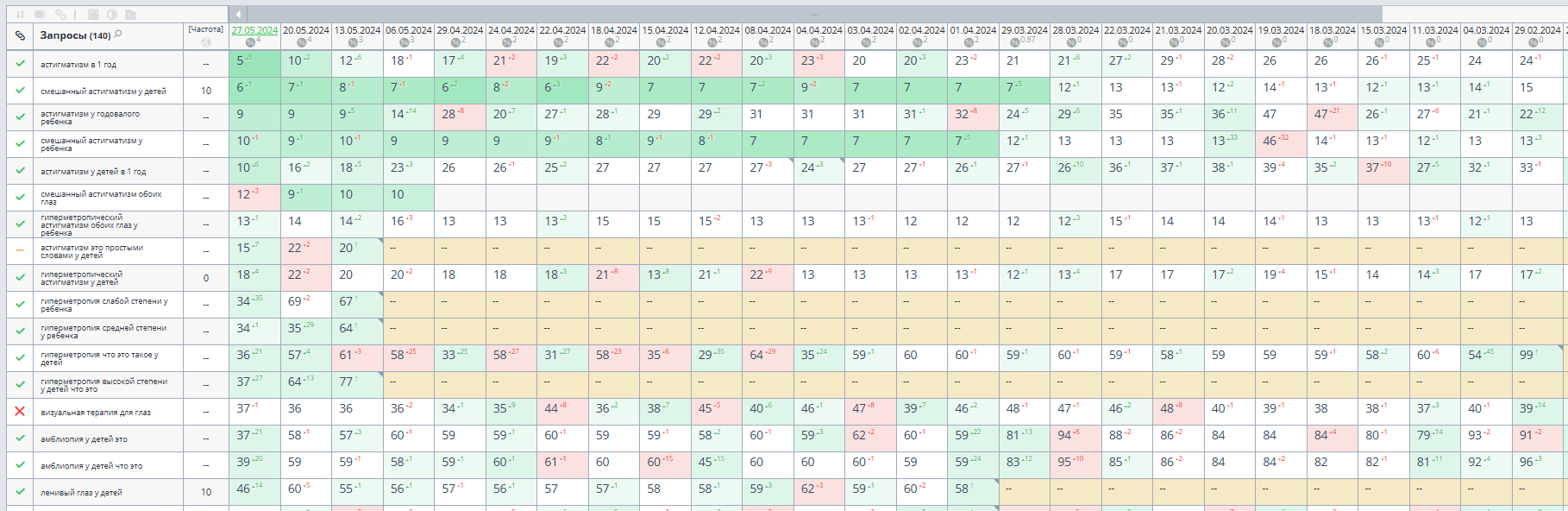Click the globe icon under Частота
1568x511 pixels.
pyautogui.click(x=205, y=42)
